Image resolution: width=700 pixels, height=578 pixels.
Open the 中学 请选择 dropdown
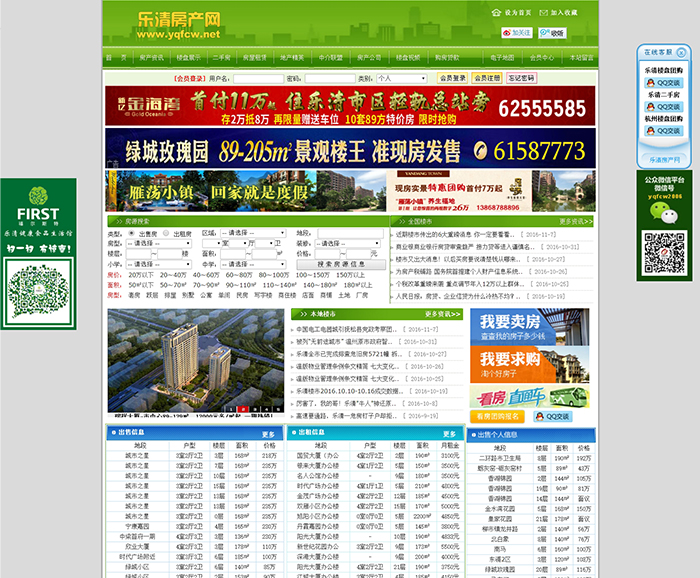(253, 264)
